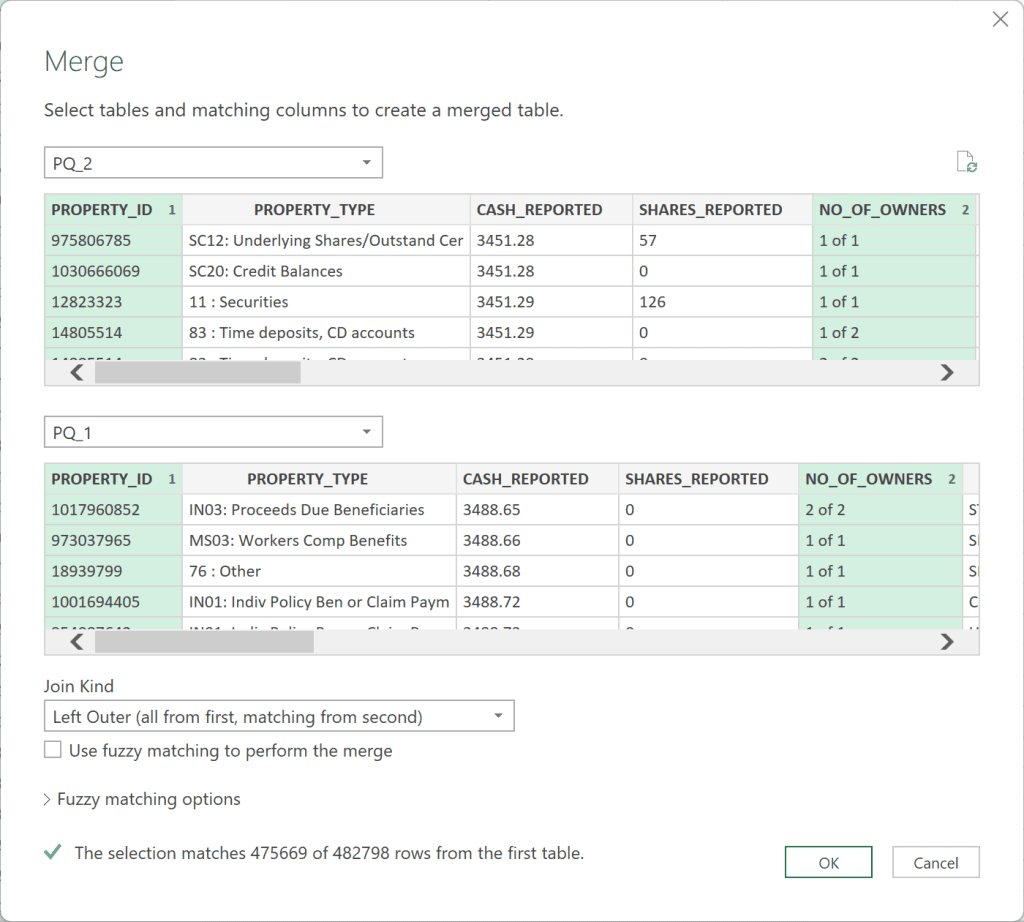The image size is (1024, 922).
Task: Click the right scroll arrow on the PQ_1 table
Action: pyautogui.click(x=947, y=641)
